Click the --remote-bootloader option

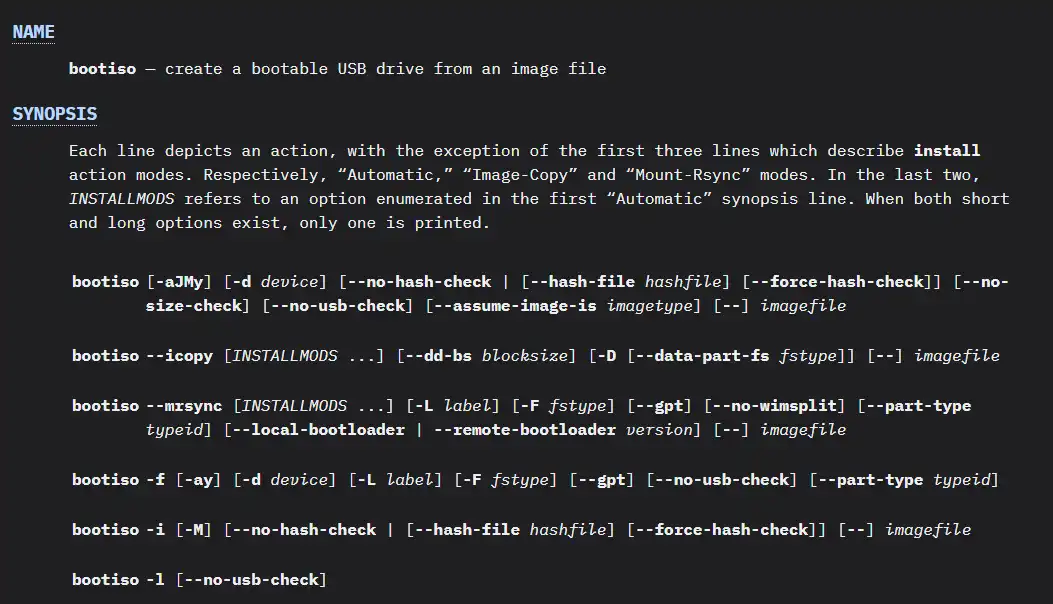coord(535,430)
